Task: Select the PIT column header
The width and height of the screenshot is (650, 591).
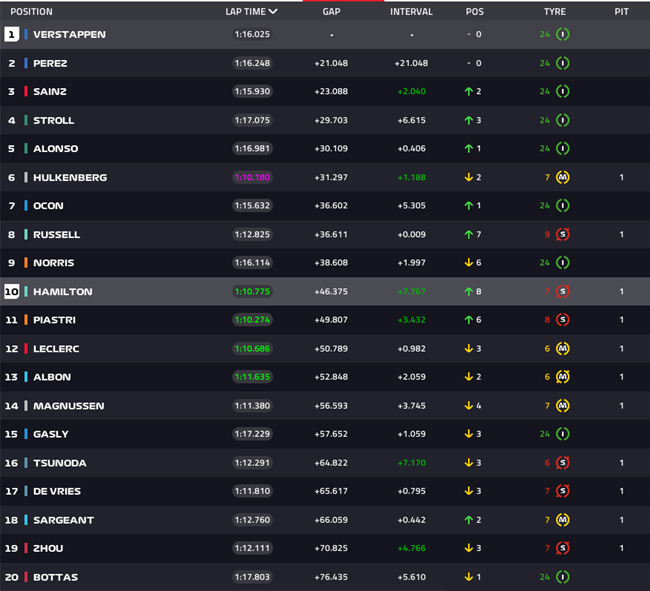Action: 621,12
